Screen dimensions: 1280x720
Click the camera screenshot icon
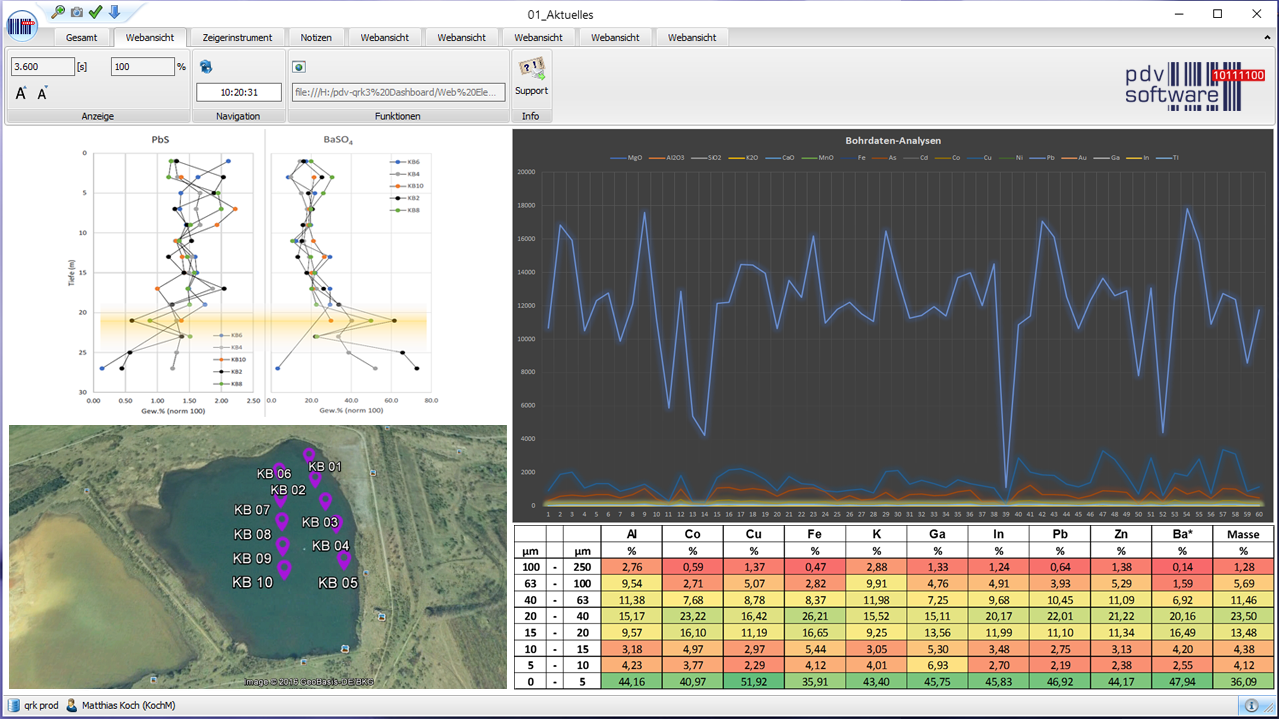[x=77, y=12]
